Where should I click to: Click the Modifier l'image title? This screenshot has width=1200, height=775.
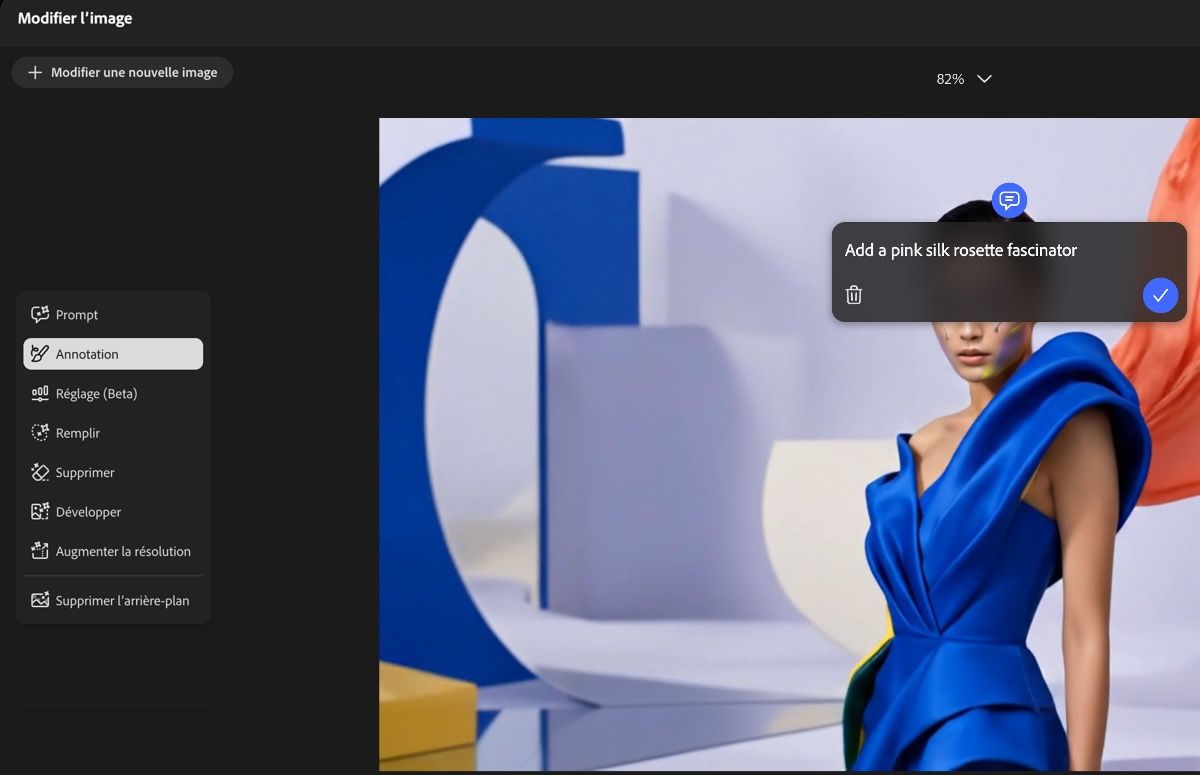pos(75,18)
